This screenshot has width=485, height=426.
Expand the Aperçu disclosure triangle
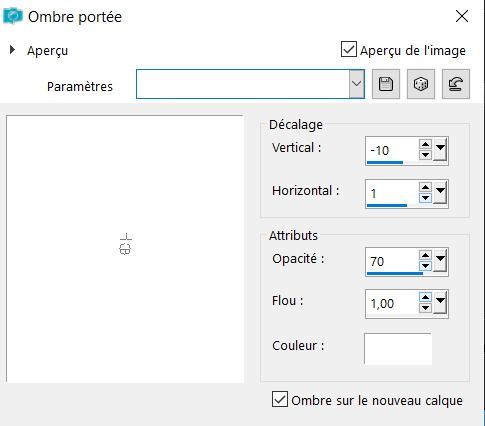[12, 50]
